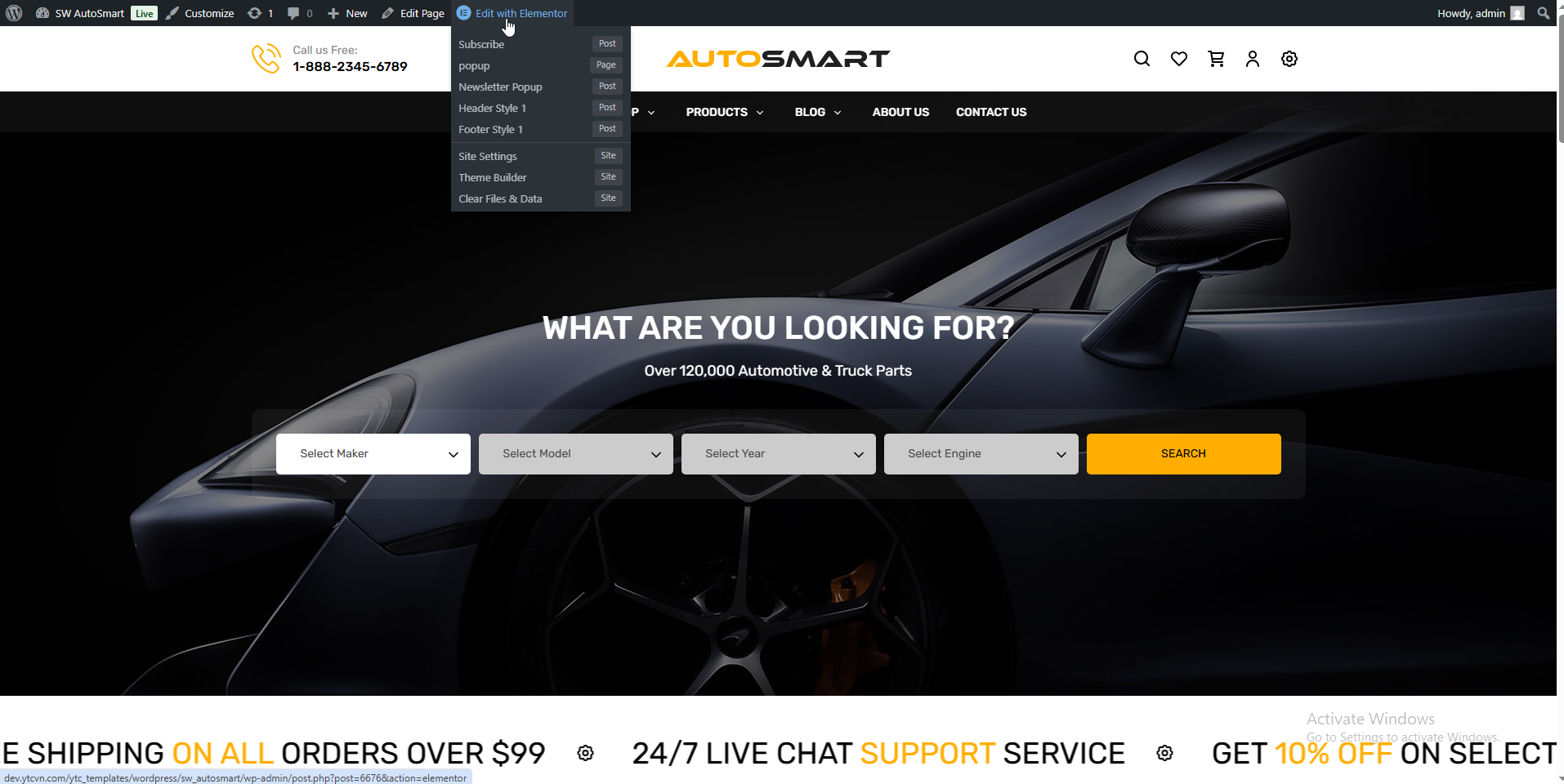
Task: Open the site search magnifier icon
Action: pos(1142,59)
